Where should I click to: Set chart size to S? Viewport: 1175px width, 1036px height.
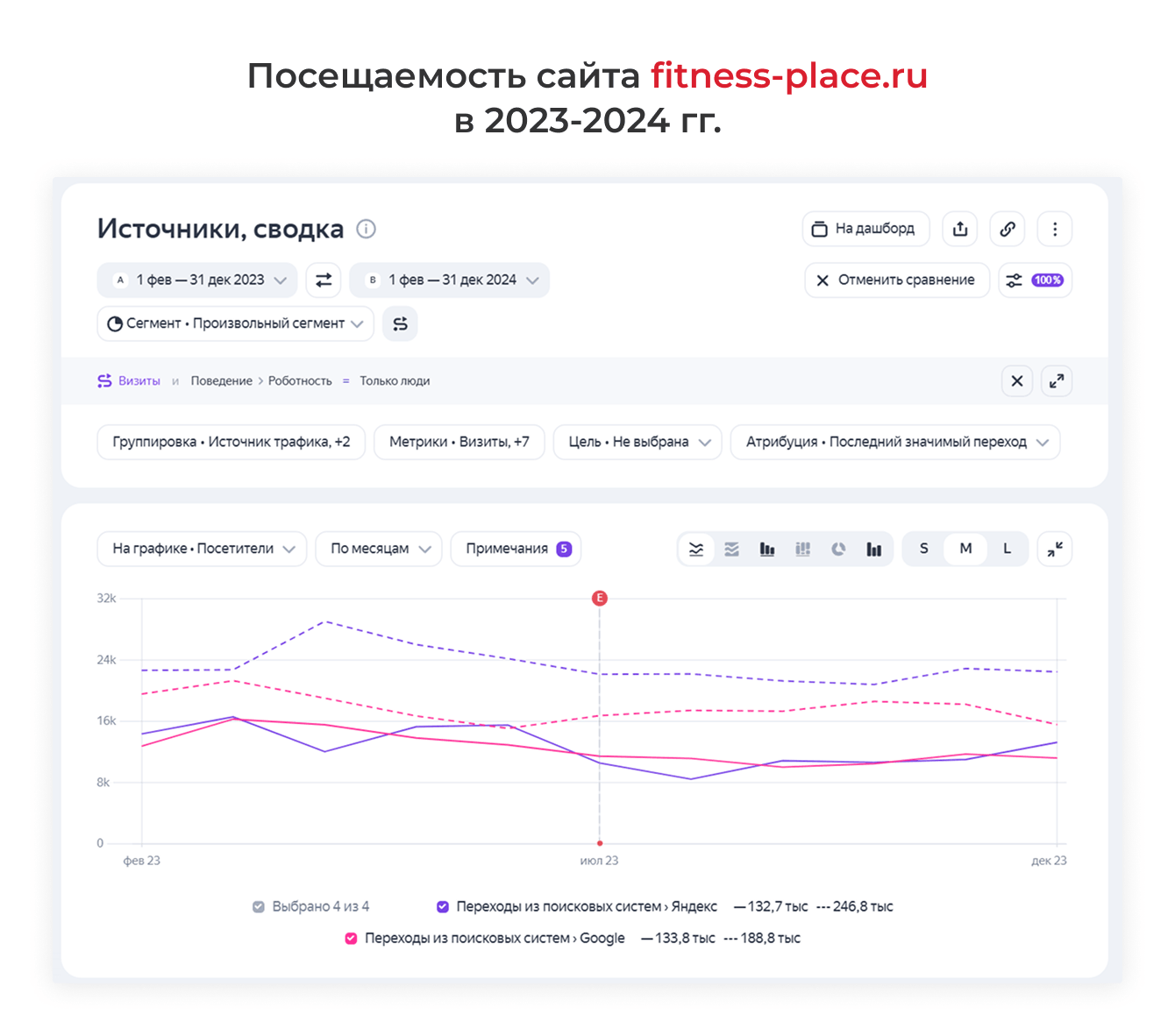923,549
